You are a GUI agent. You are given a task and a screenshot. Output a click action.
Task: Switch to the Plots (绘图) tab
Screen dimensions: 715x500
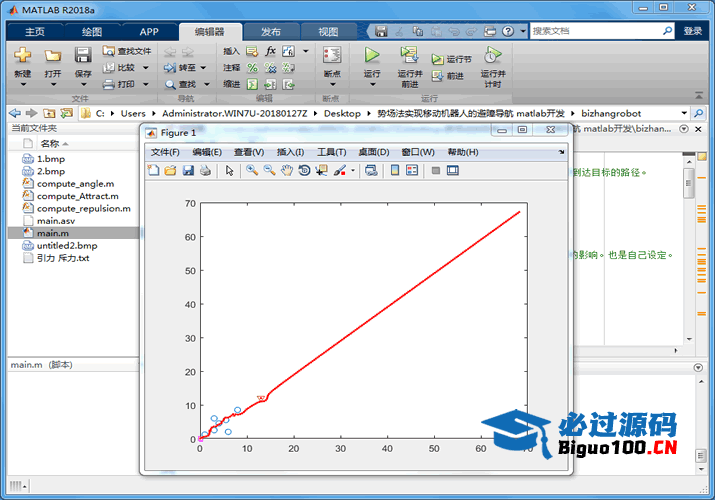(x=92, y=32)
